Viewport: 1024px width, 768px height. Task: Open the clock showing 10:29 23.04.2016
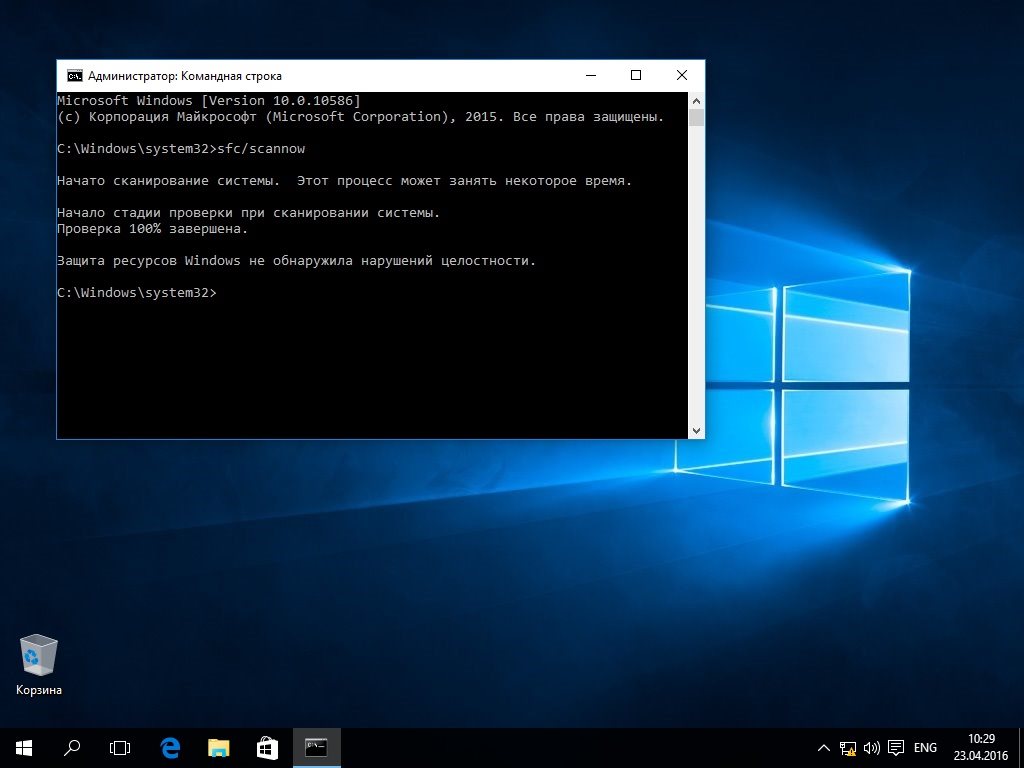coord(981,748)
